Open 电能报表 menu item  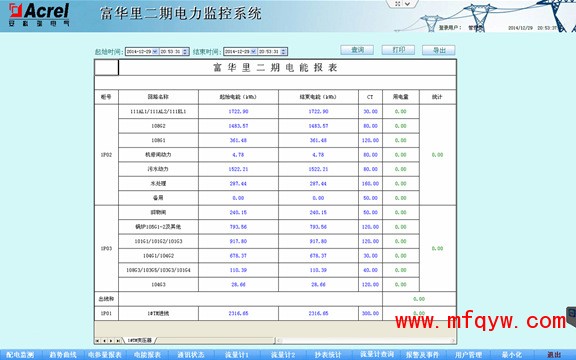[147, 355]
